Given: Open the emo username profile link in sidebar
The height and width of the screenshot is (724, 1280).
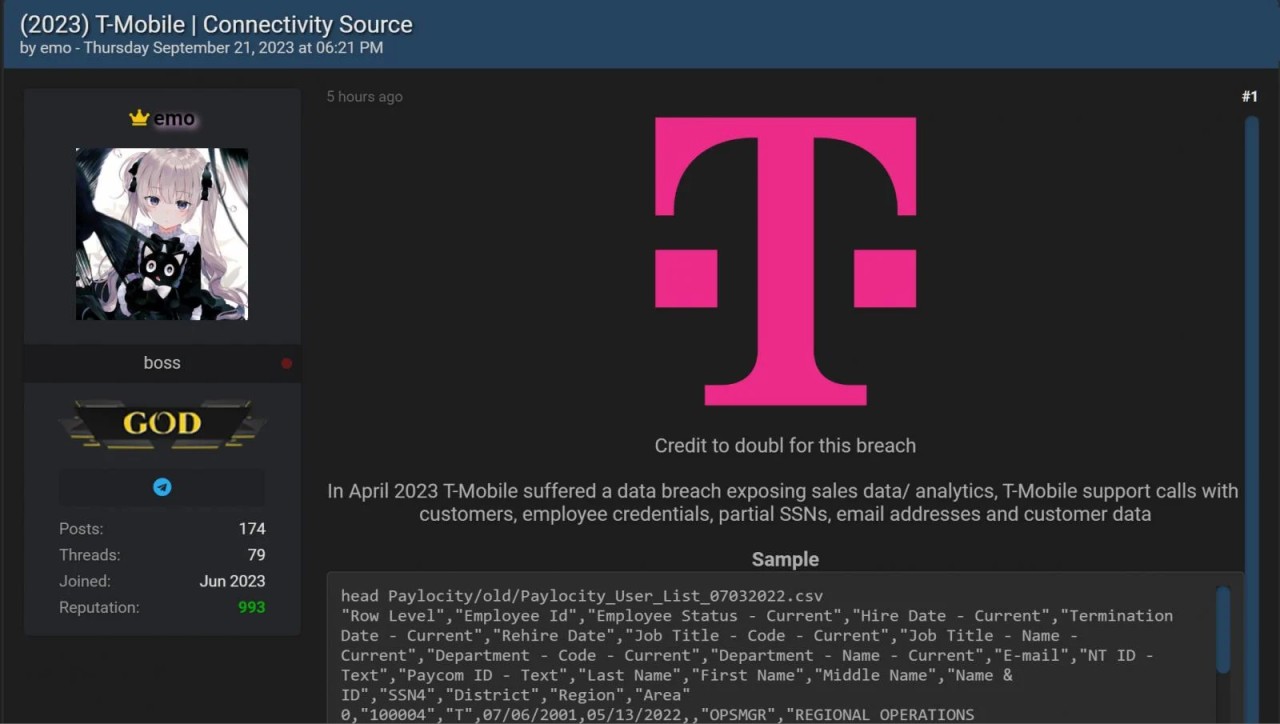Looking at the screenshot, I should coord(174,118).
